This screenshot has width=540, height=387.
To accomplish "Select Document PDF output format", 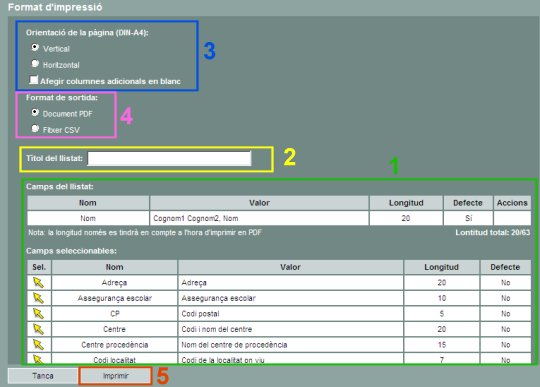I will pos(35,112).
